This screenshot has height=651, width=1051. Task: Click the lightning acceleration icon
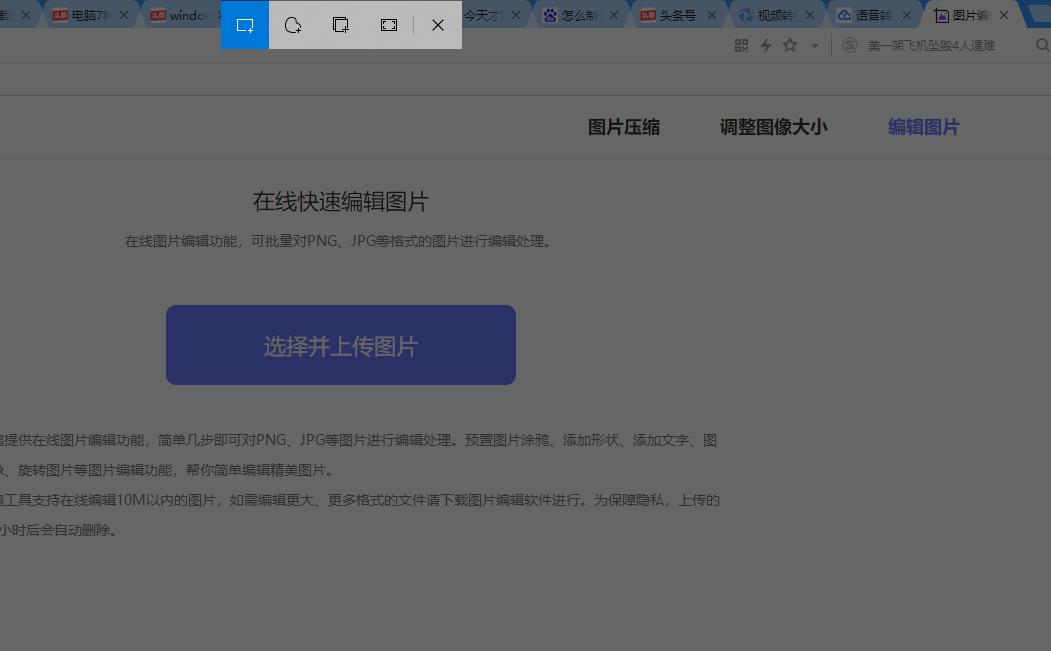765,45
